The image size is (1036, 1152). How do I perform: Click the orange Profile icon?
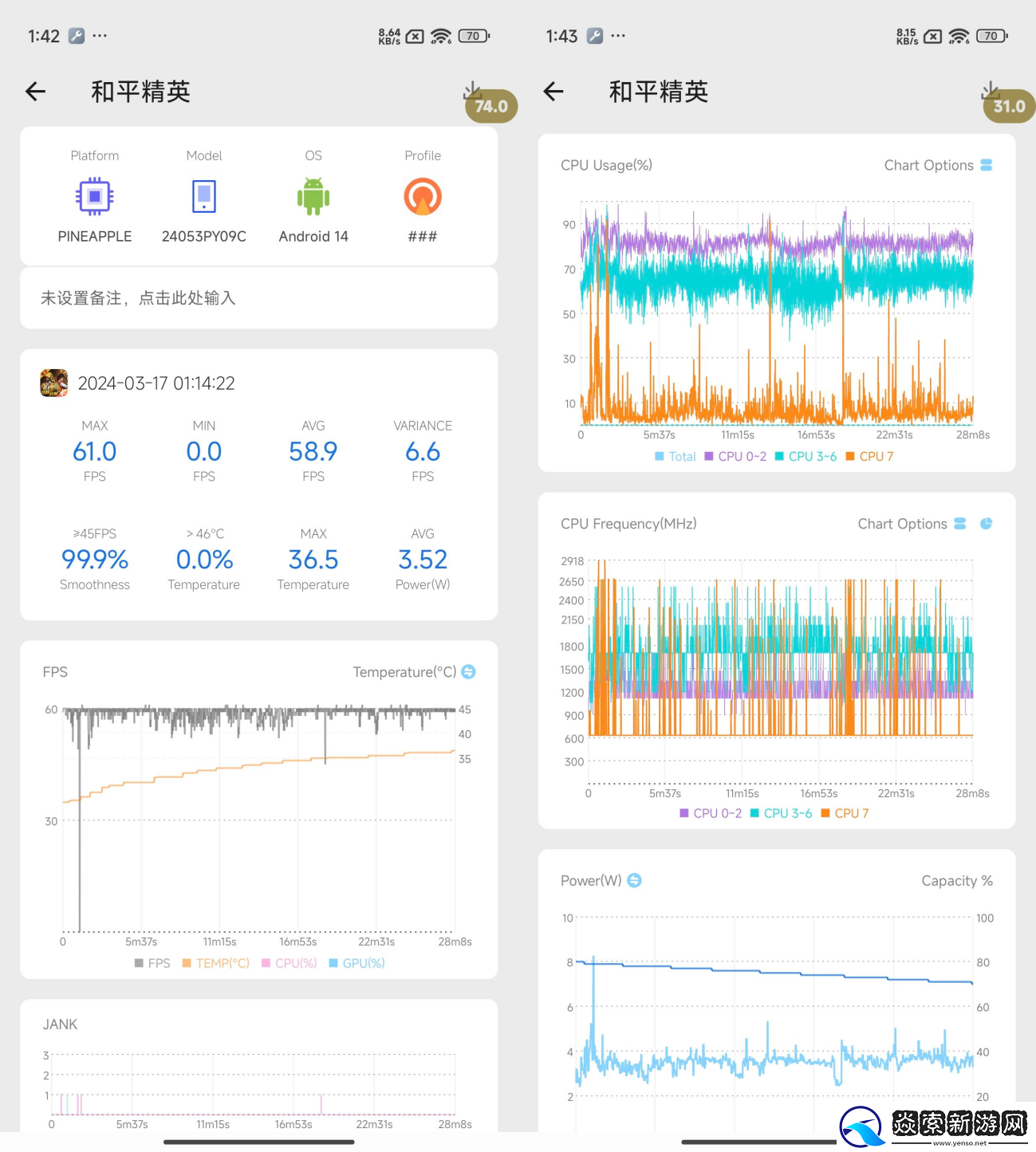pyautogui.click(x=423, y=197)
